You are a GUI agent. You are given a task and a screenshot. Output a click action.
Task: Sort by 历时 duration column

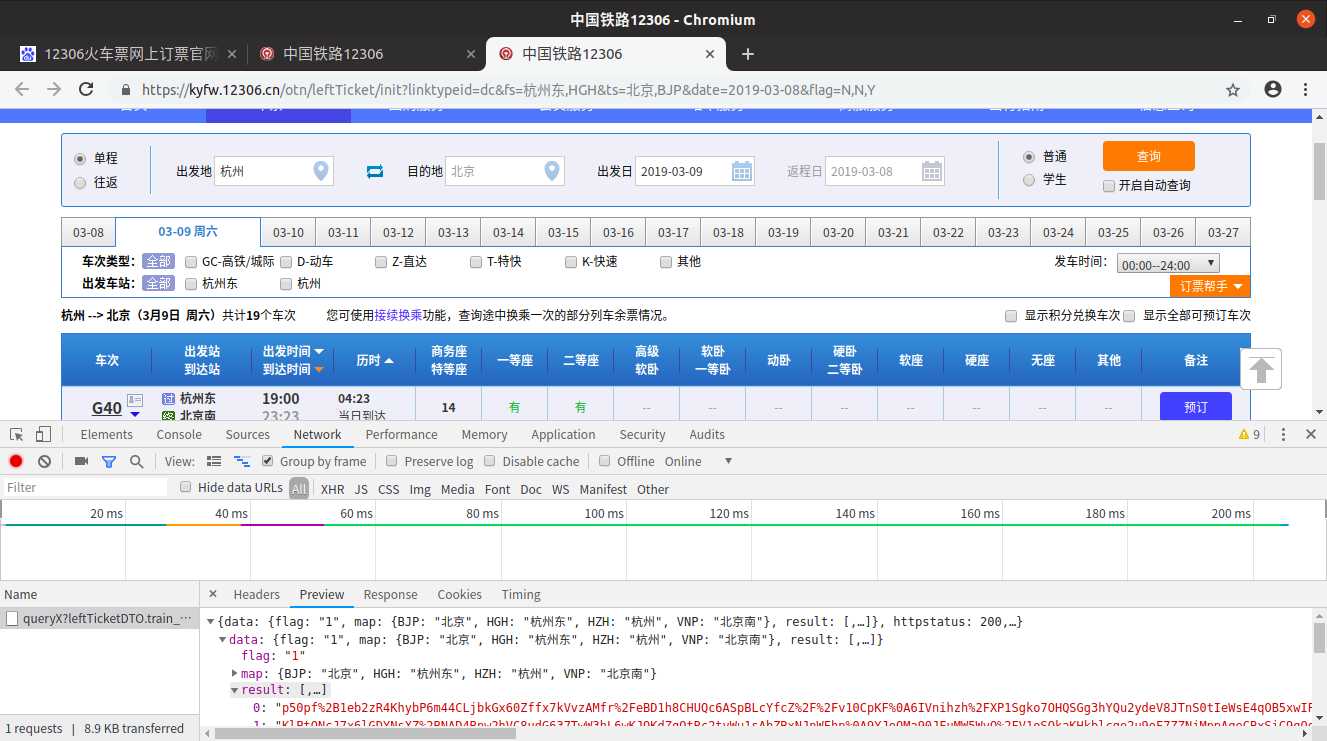point(375,360)
